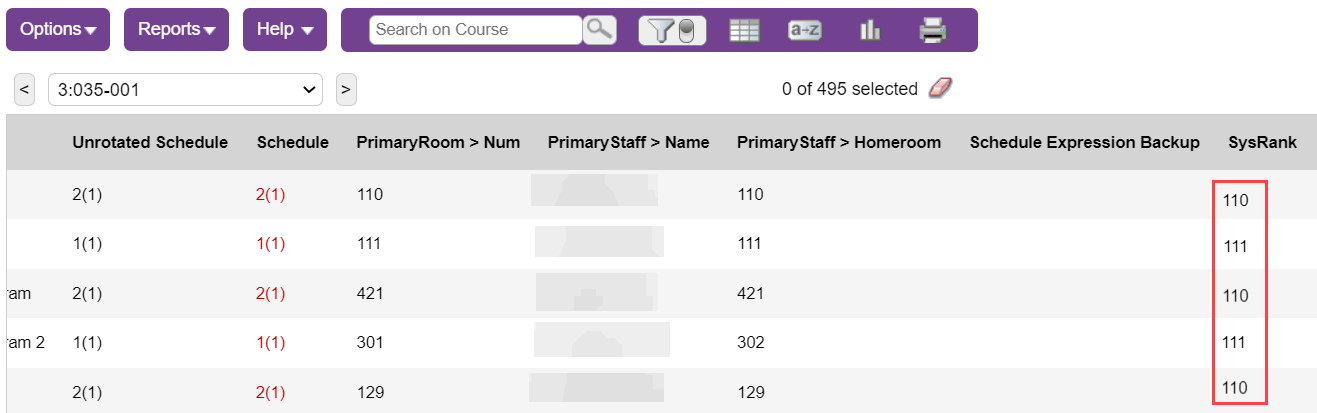
Task: Go to next record with right arrow
Action: click(346, 89)
